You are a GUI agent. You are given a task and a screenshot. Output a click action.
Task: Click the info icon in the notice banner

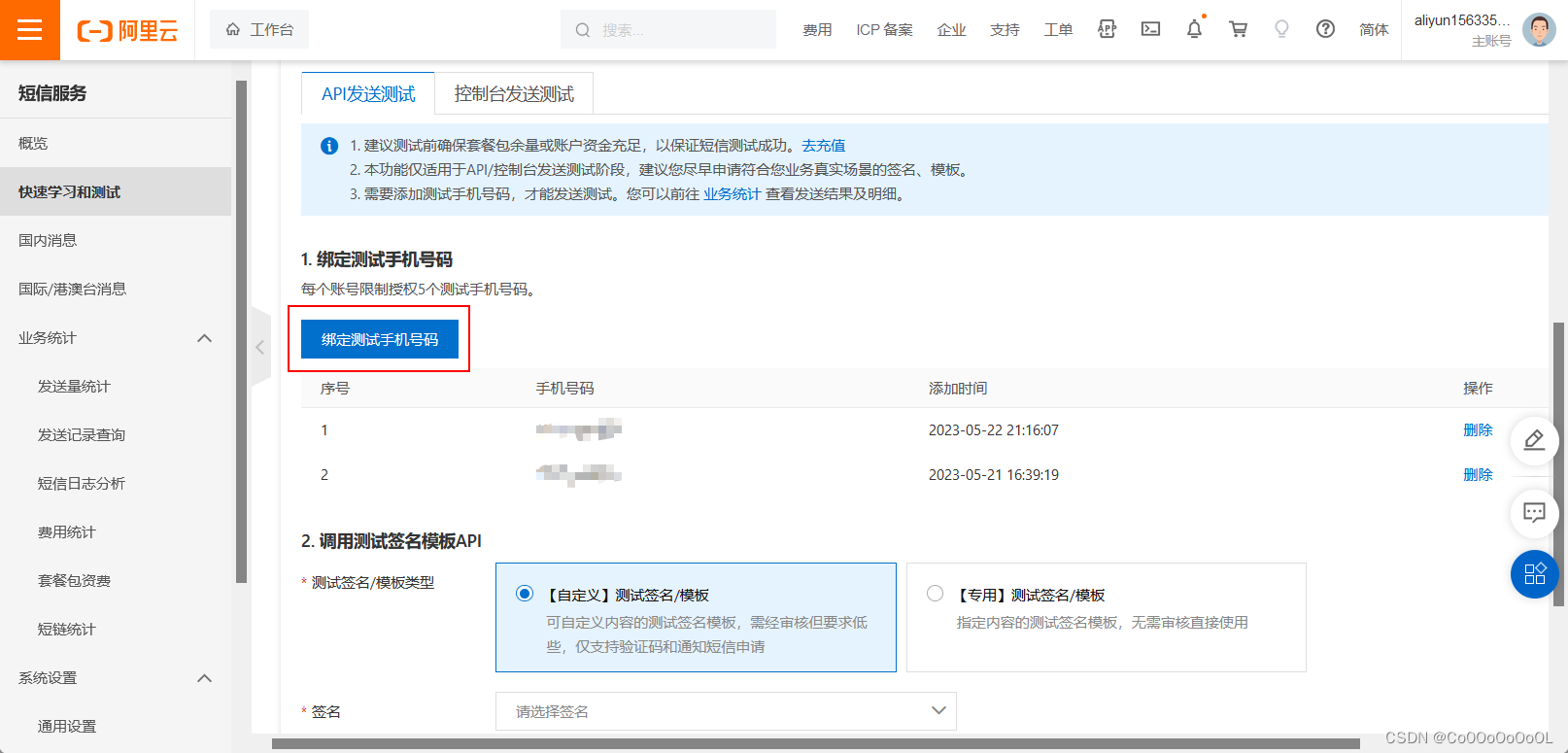(329, 146)
